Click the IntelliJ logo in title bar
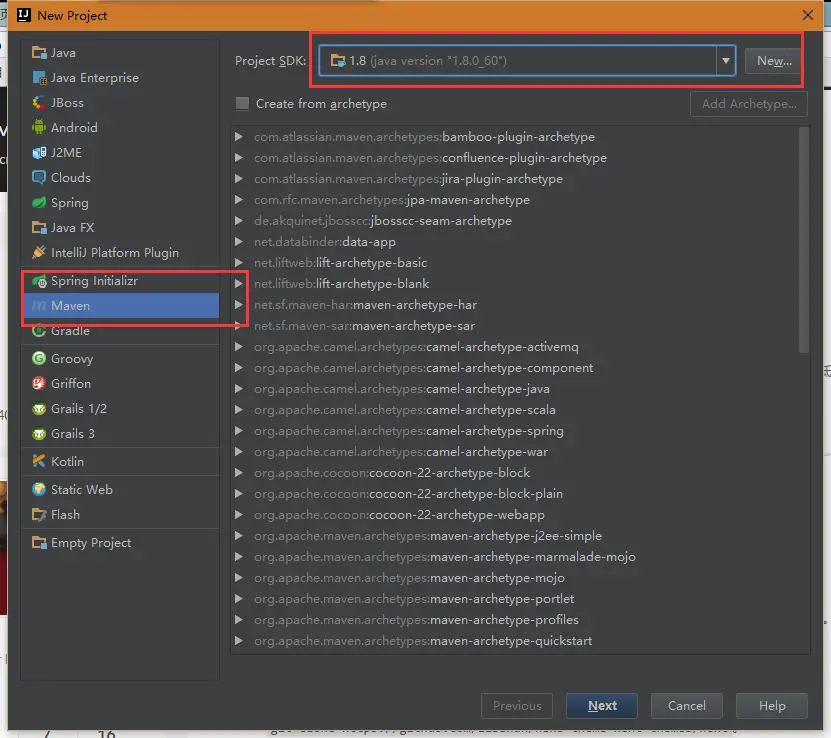This screenshot has width=831, height=738. 24,15
